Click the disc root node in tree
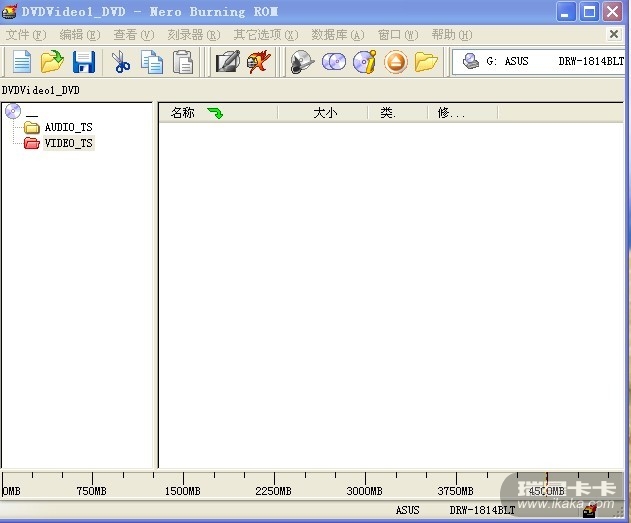This screenshot has width=631, height=523. click(13, 112)
